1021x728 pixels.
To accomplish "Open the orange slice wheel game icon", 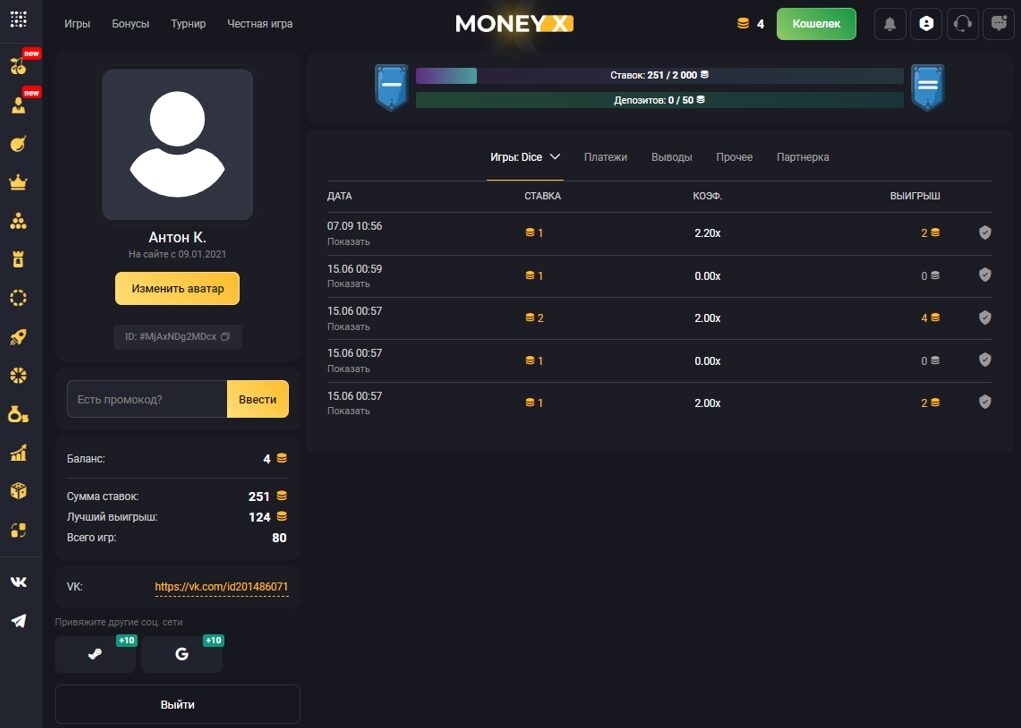I will [x=18, y=376].
